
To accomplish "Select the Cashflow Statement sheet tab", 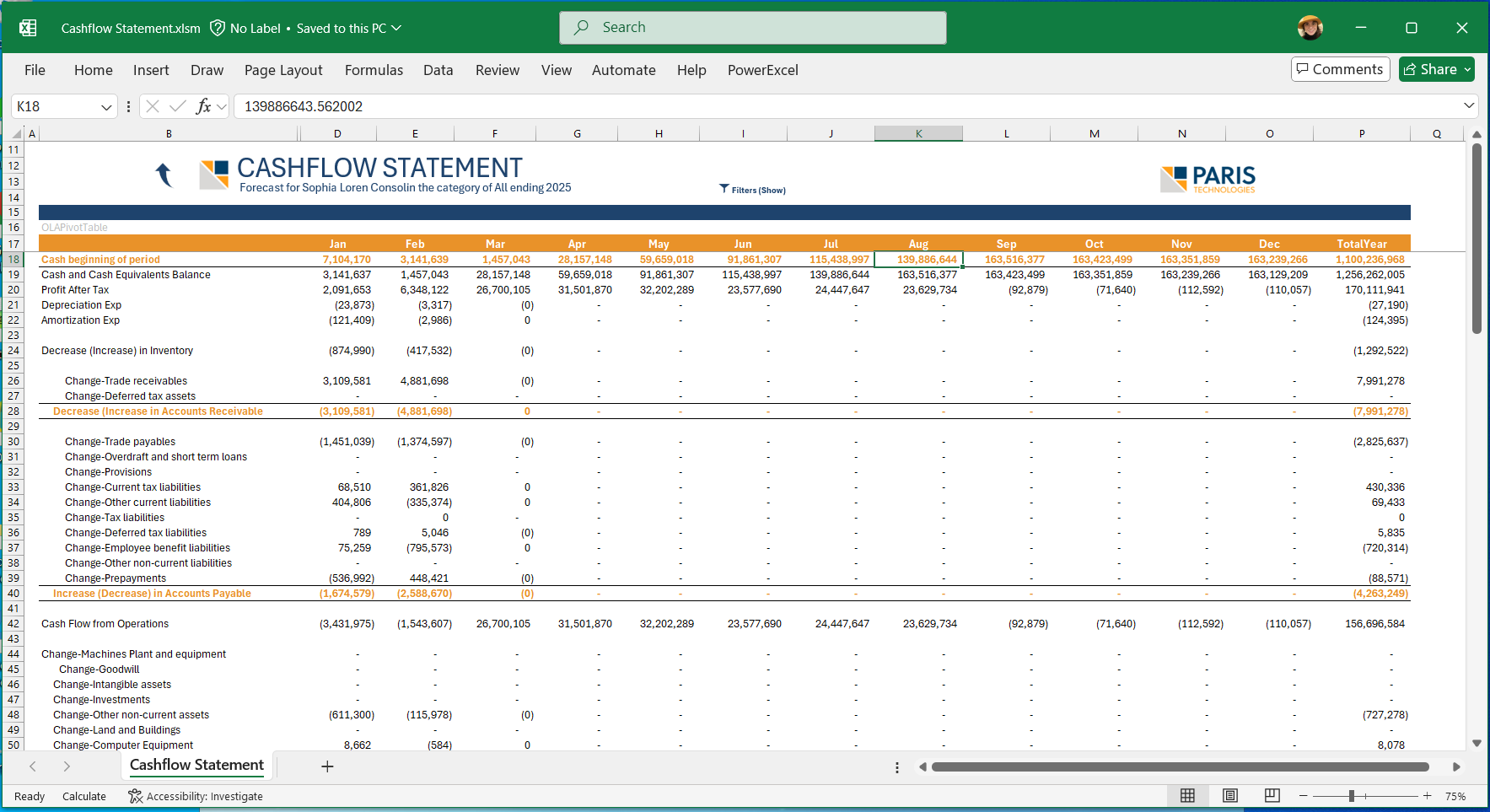I will pyautogui.click(x=196, y=765).
